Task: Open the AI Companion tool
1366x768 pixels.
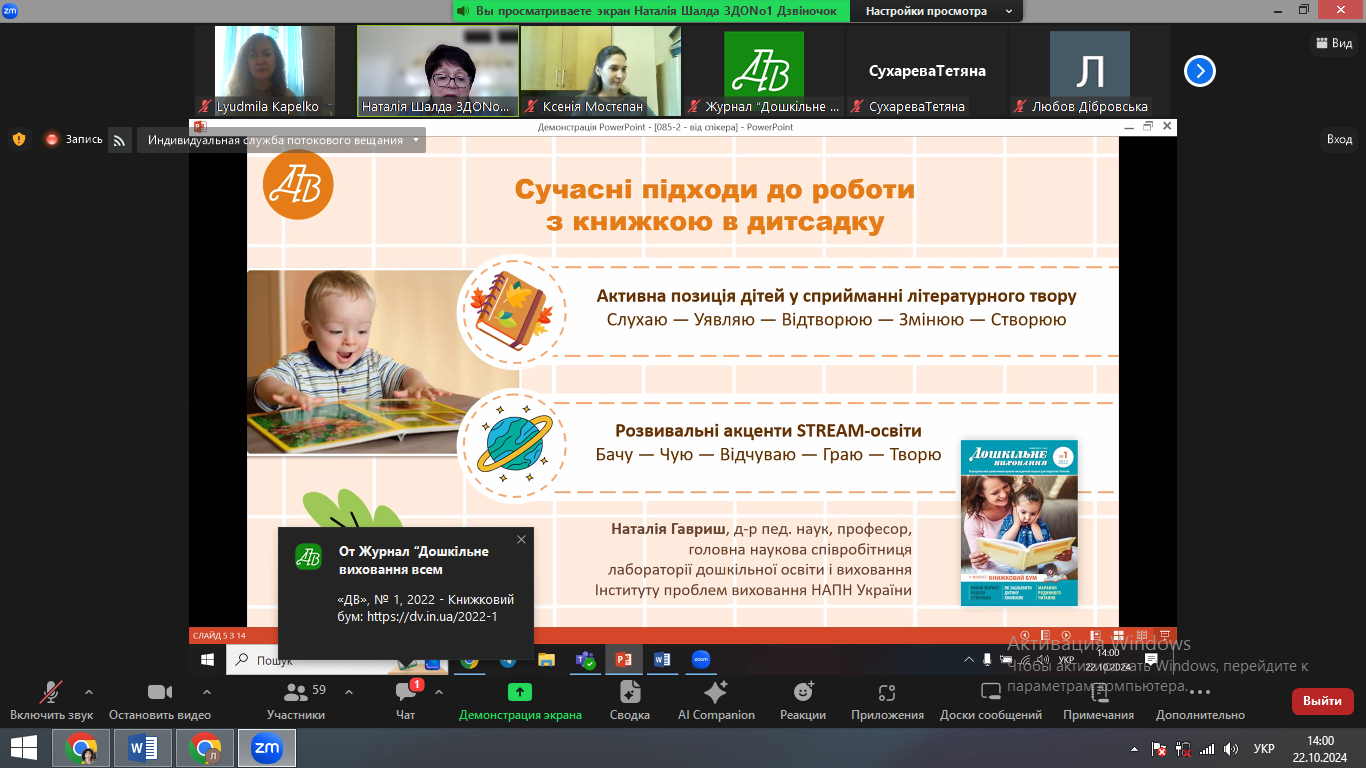Action: point(716,700)
